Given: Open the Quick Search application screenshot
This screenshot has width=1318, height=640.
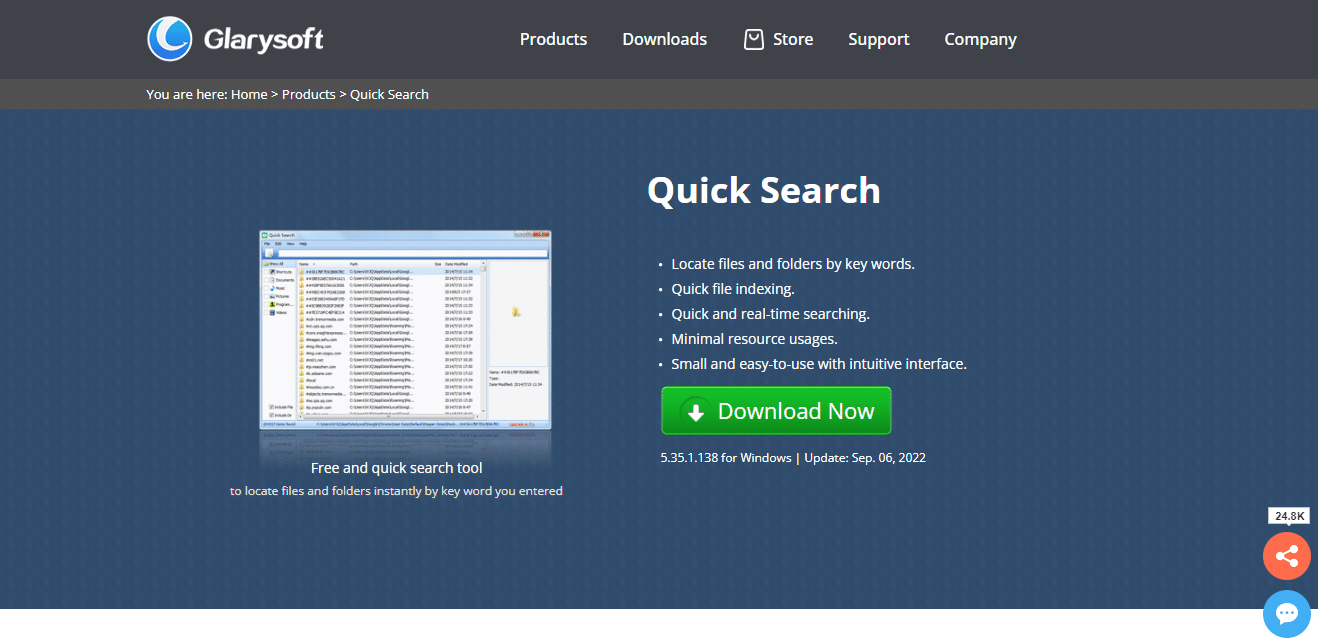Looking at the screenshot, I should click(405, 330).
